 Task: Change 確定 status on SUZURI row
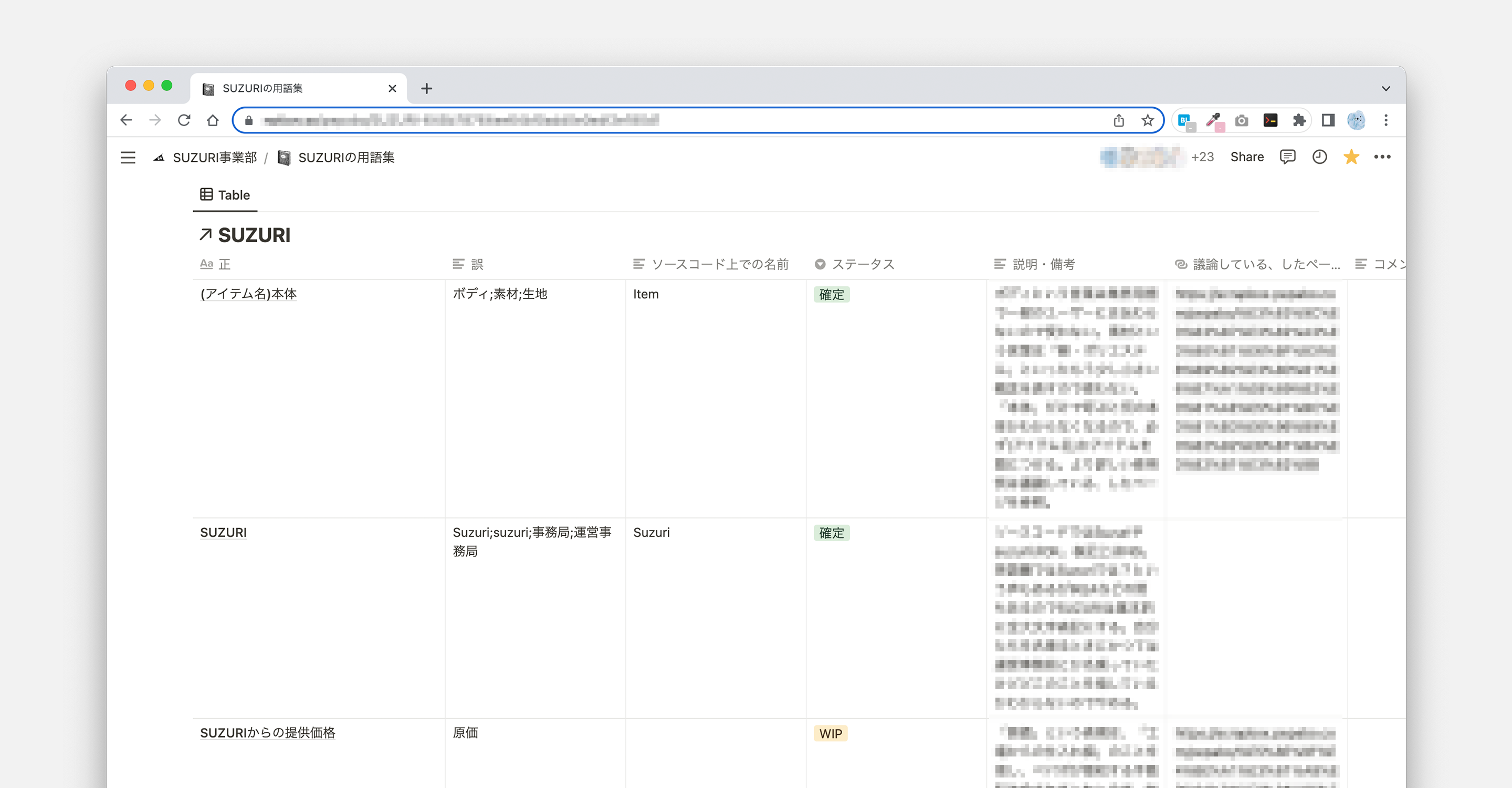(x=831, y=533)
